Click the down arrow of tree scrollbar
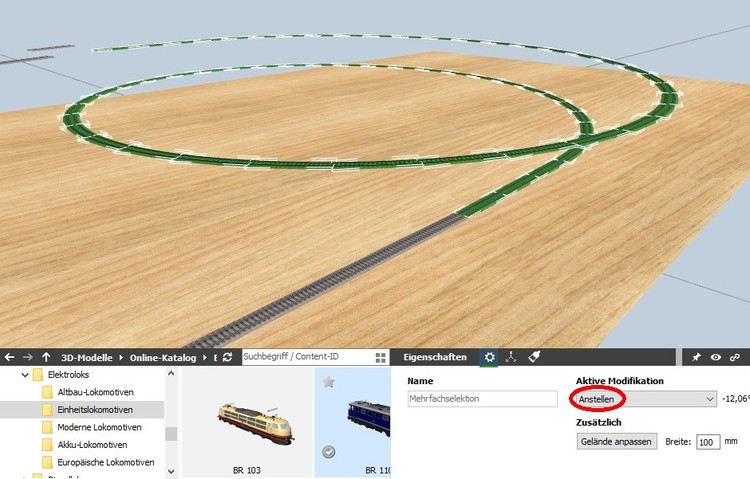 (171, 471)
